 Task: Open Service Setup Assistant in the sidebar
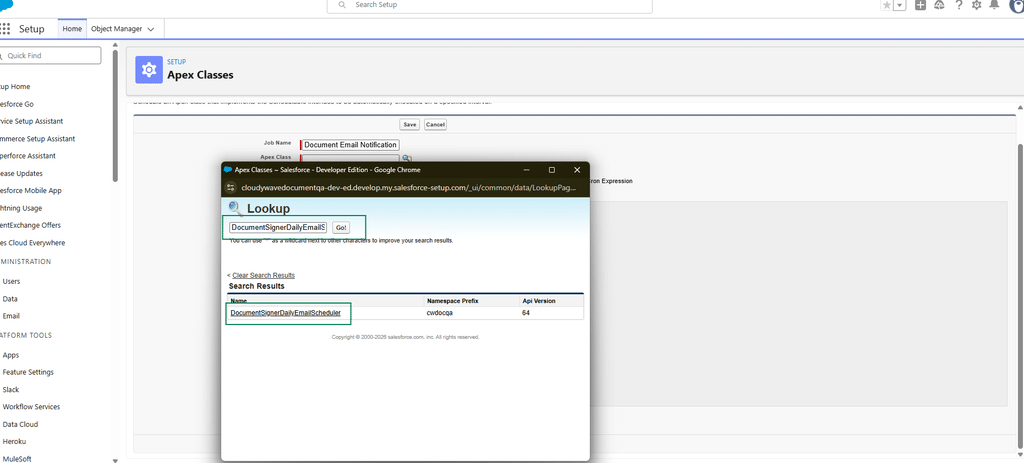pyautogui.click(x=32, y=121)
